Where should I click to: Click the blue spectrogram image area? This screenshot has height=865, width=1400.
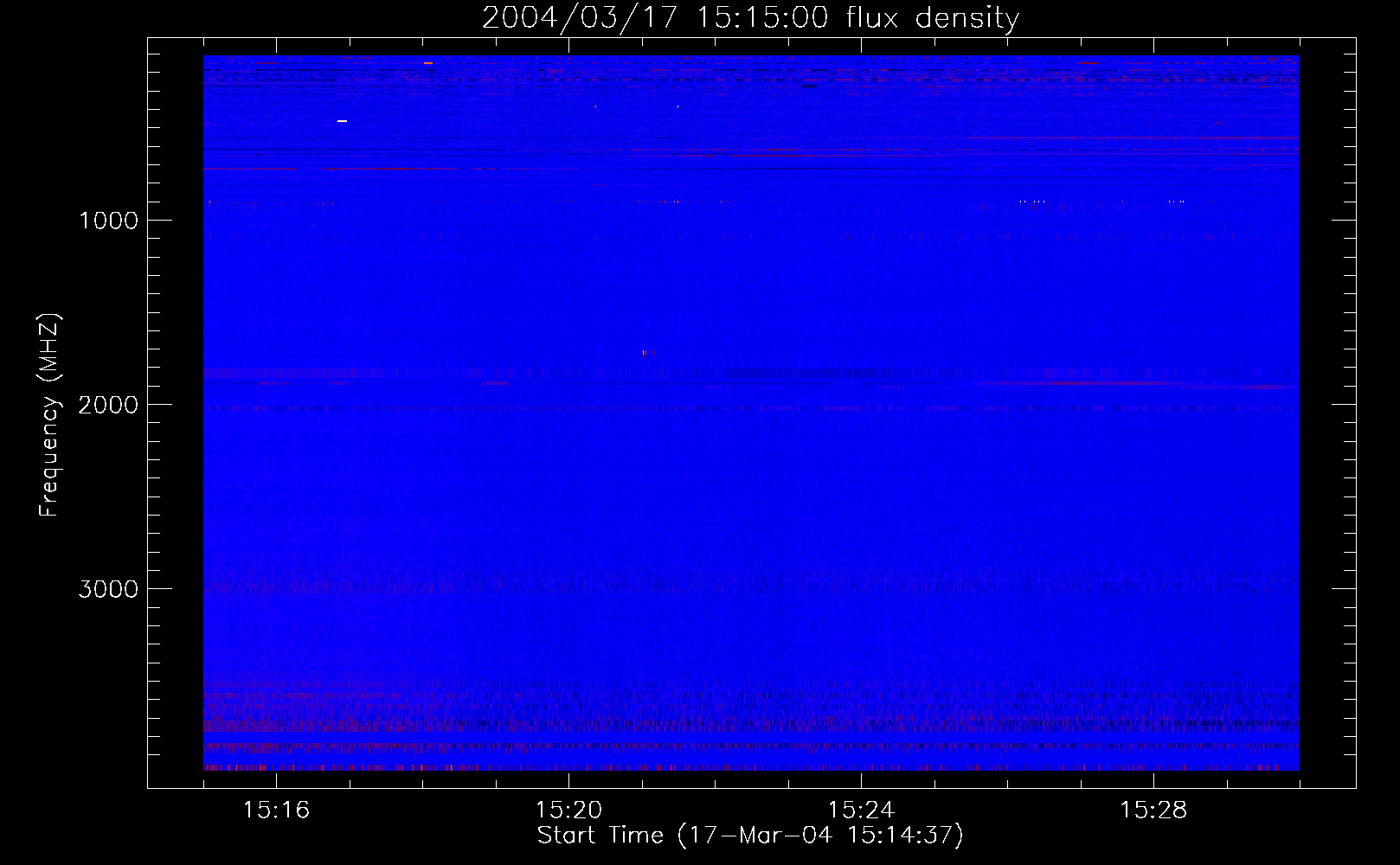tap(751, 413)
